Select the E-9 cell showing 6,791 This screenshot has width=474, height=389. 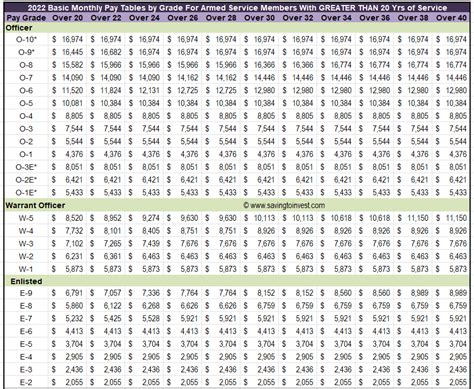pyautogui.click(x=67, y=293)
